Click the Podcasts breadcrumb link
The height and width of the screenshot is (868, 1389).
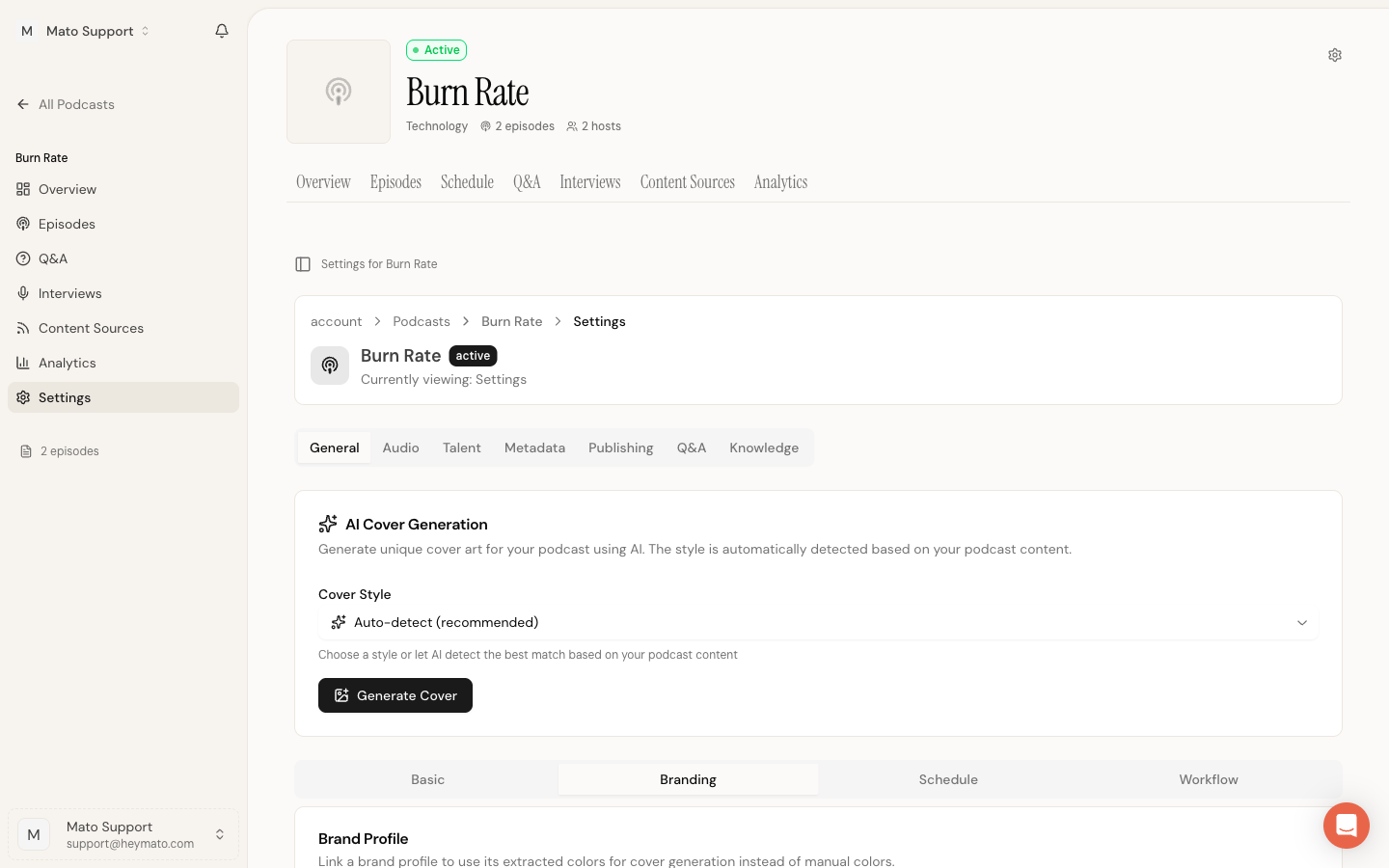click(x=422, y=321)
